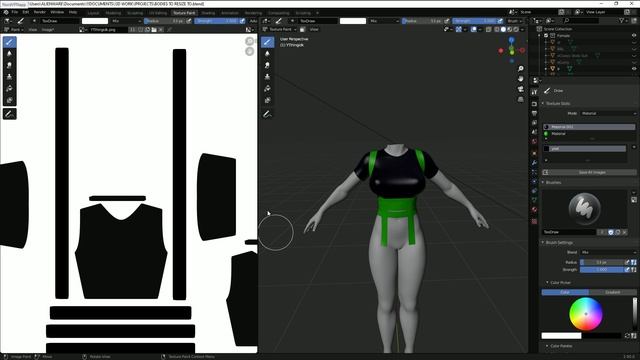
Task: Select the Color button in Color Picker
Action: (x=565, y=292)
